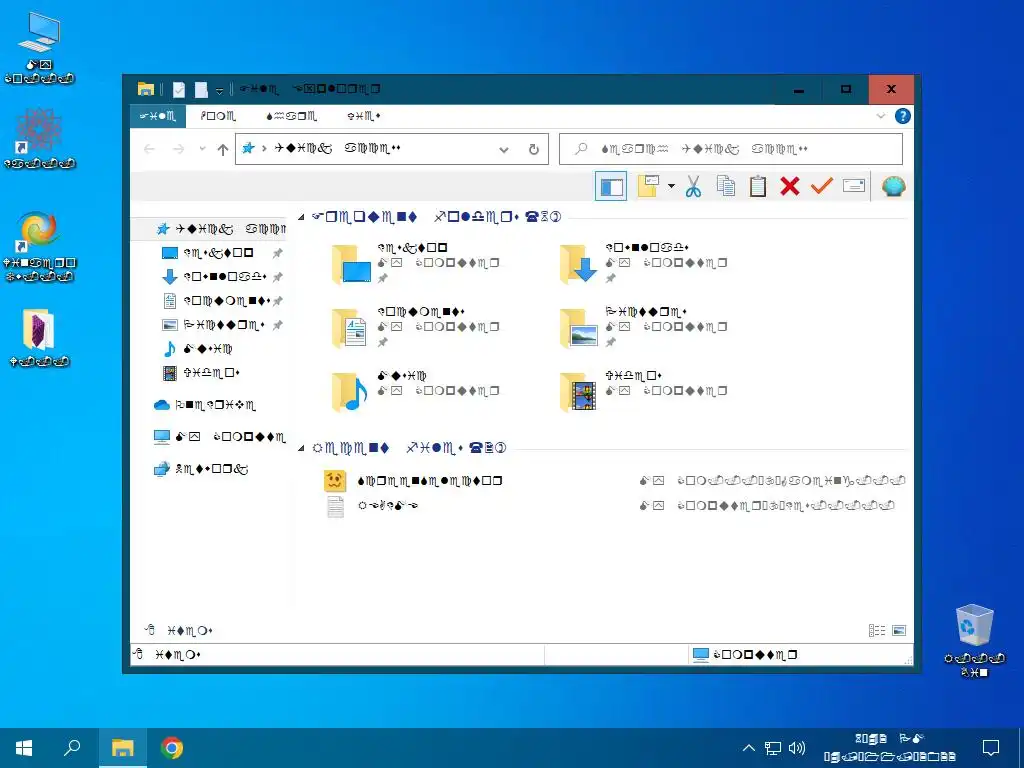Unpin Downloads using its pin in the navigation pane
Screen dimensions: 1024x768
(x=278, y=277)
